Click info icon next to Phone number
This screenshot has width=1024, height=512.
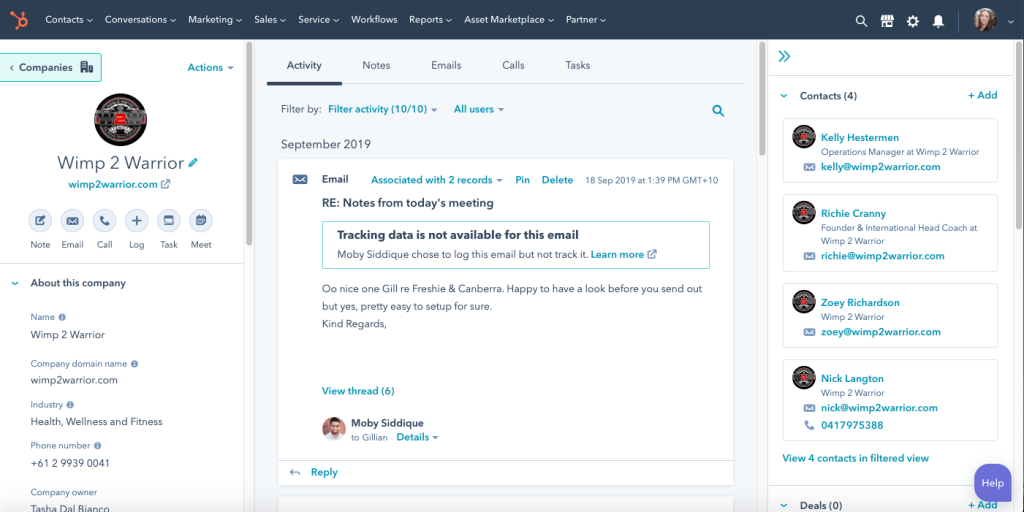(97, 445)
